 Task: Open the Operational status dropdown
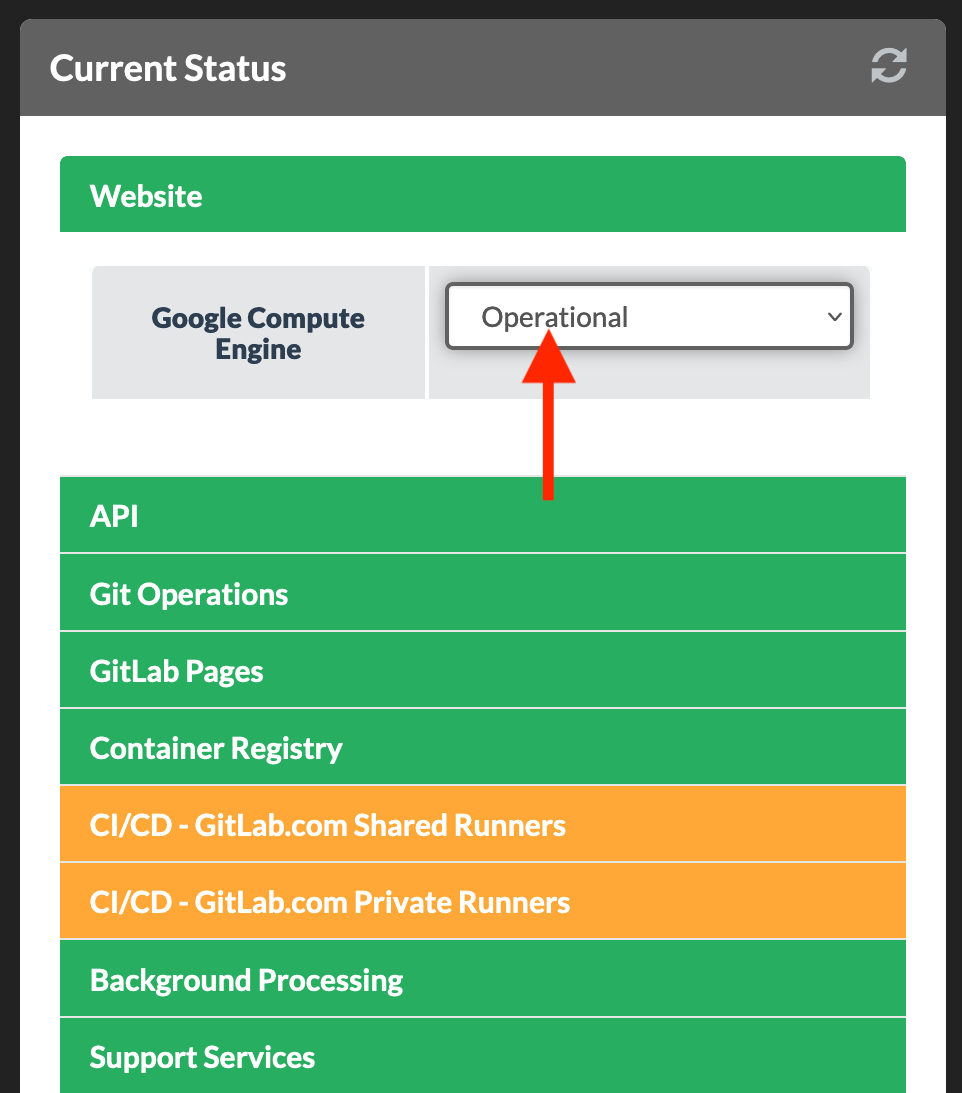tap(630, 317)
